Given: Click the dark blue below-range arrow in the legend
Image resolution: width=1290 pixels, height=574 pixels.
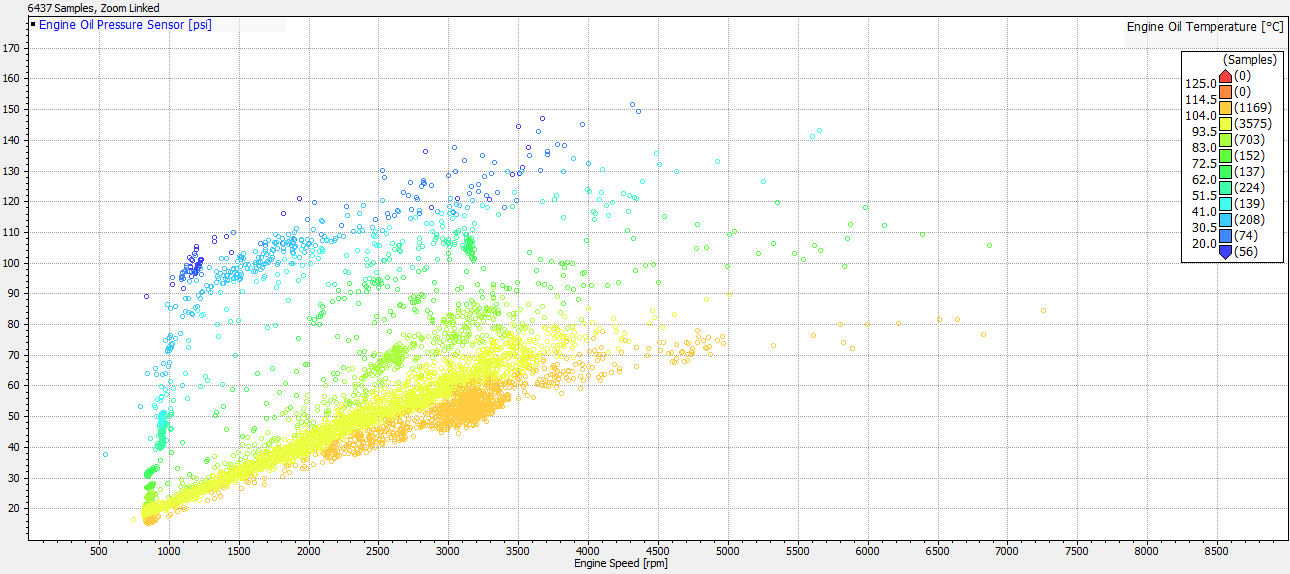Looking at the screenshot, I should (x=1225, y=252).
